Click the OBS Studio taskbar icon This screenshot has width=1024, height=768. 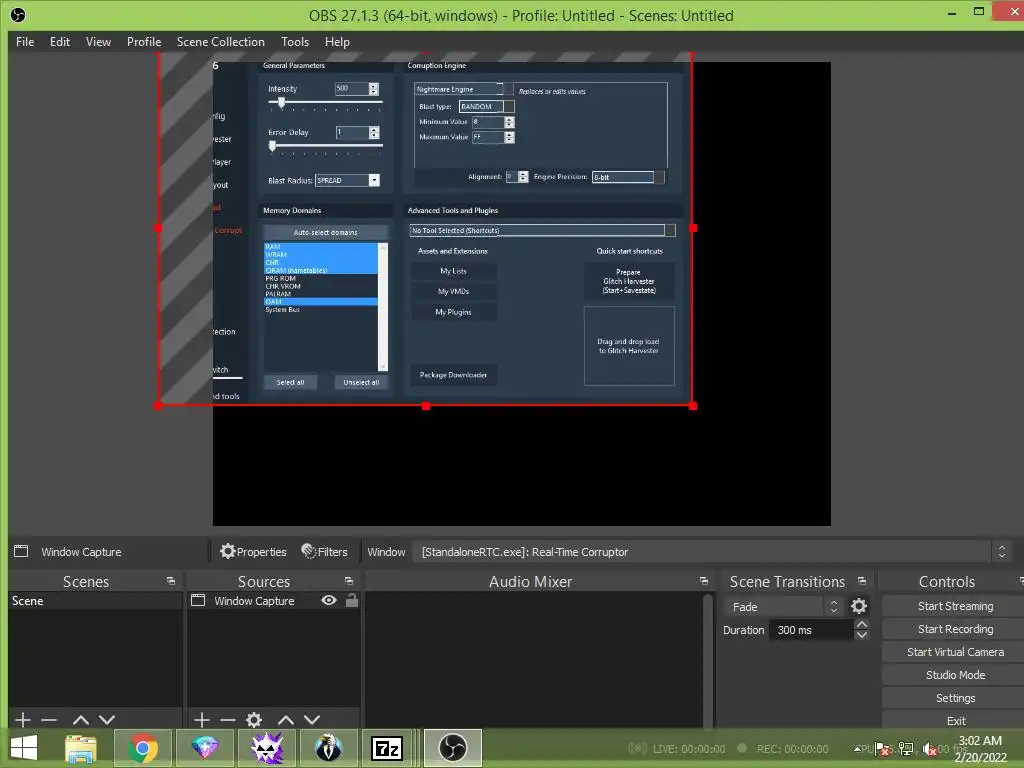click(x=453, y=748)
